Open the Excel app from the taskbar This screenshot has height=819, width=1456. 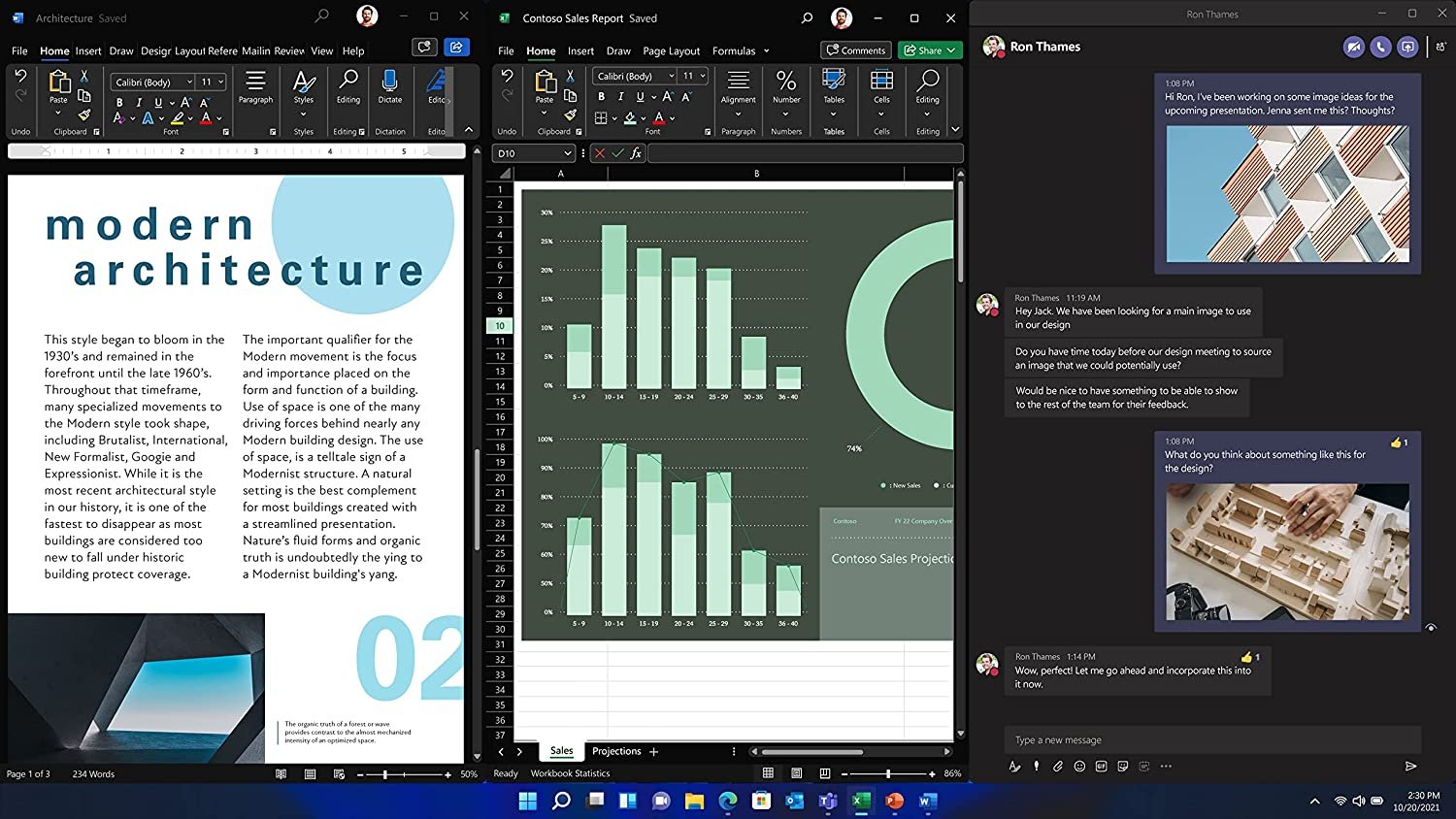click(860, 802)
